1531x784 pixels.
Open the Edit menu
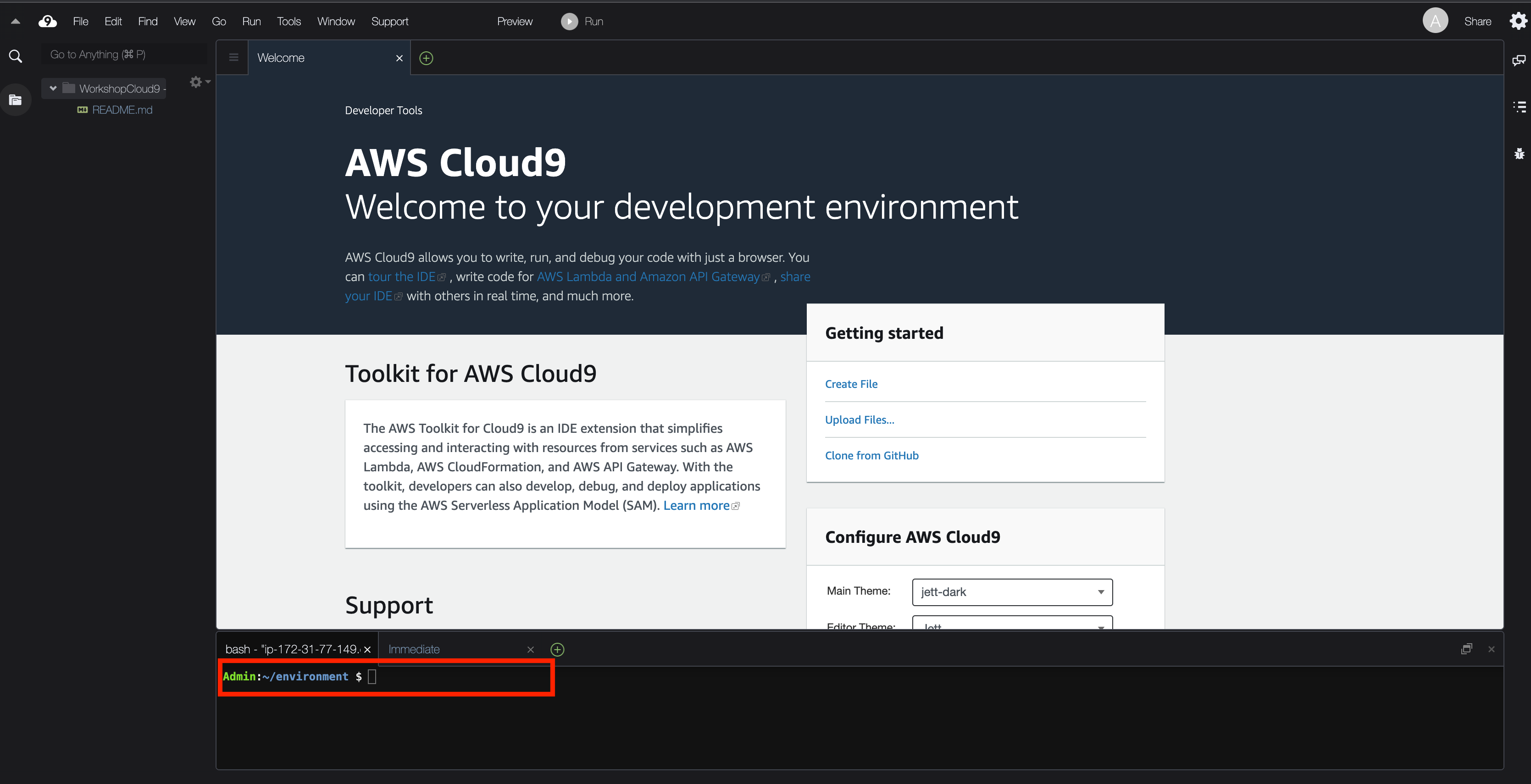tap(113, 22)
